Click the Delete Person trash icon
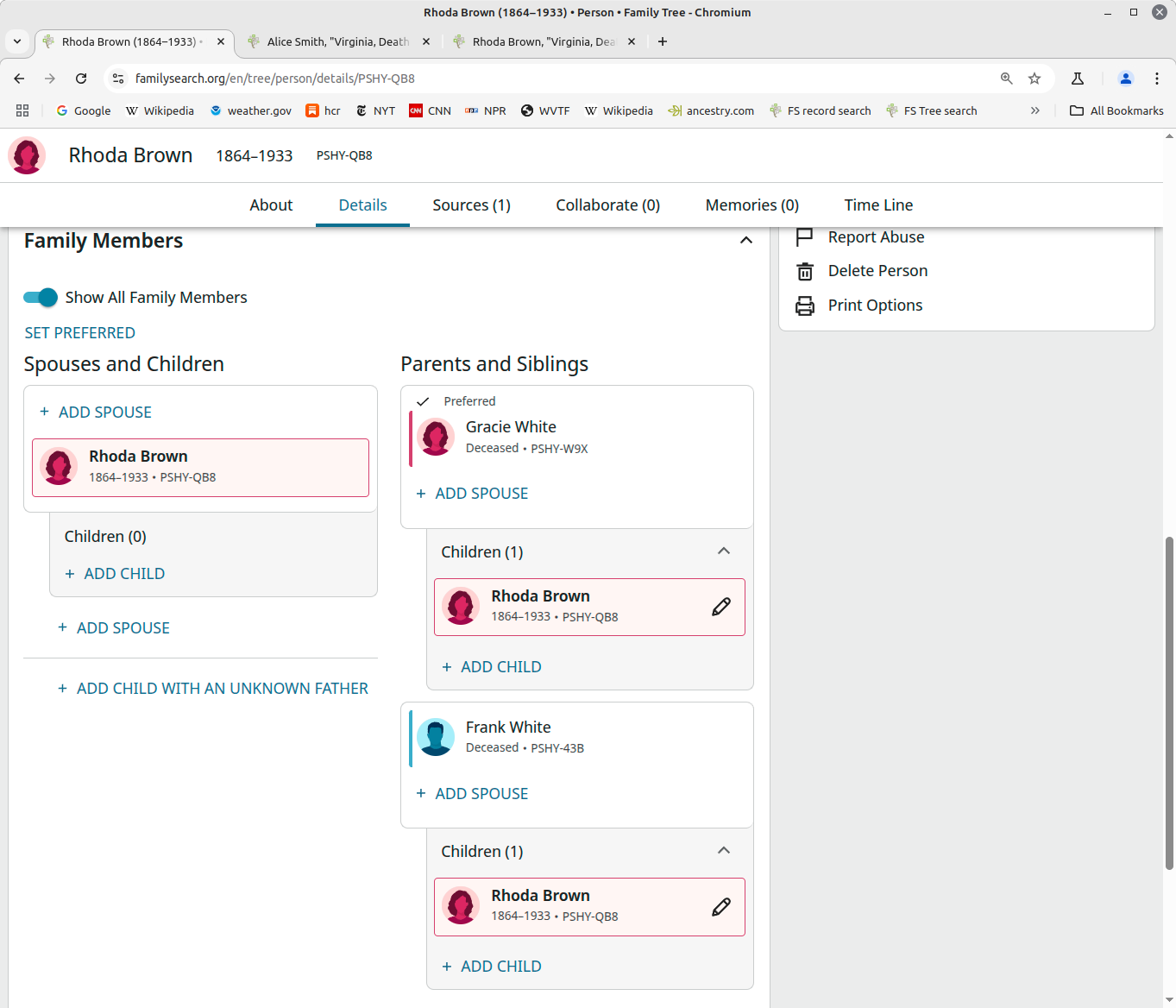Image resolution: width=1176 pixels, height=1008 pixels. click(x=804, y=271)
